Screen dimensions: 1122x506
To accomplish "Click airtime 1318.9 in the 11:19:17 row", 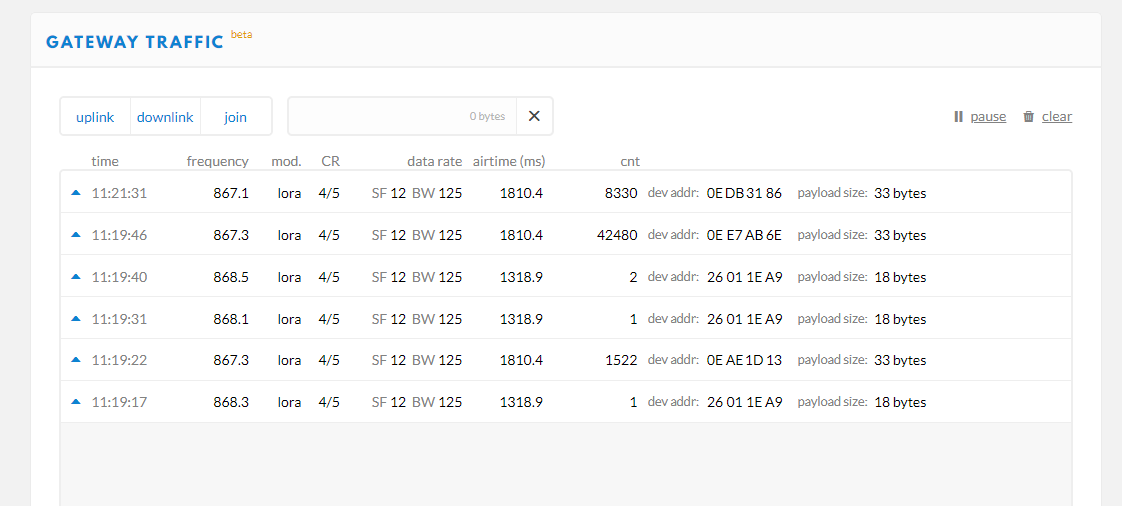I will 522,402.
